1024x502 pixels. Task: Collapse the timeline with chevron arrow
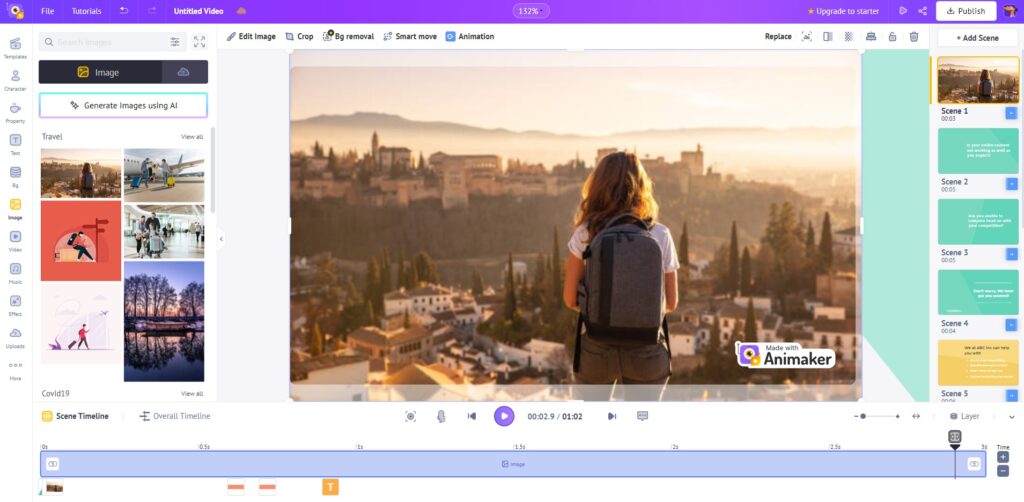click(x=1012, y=416)
